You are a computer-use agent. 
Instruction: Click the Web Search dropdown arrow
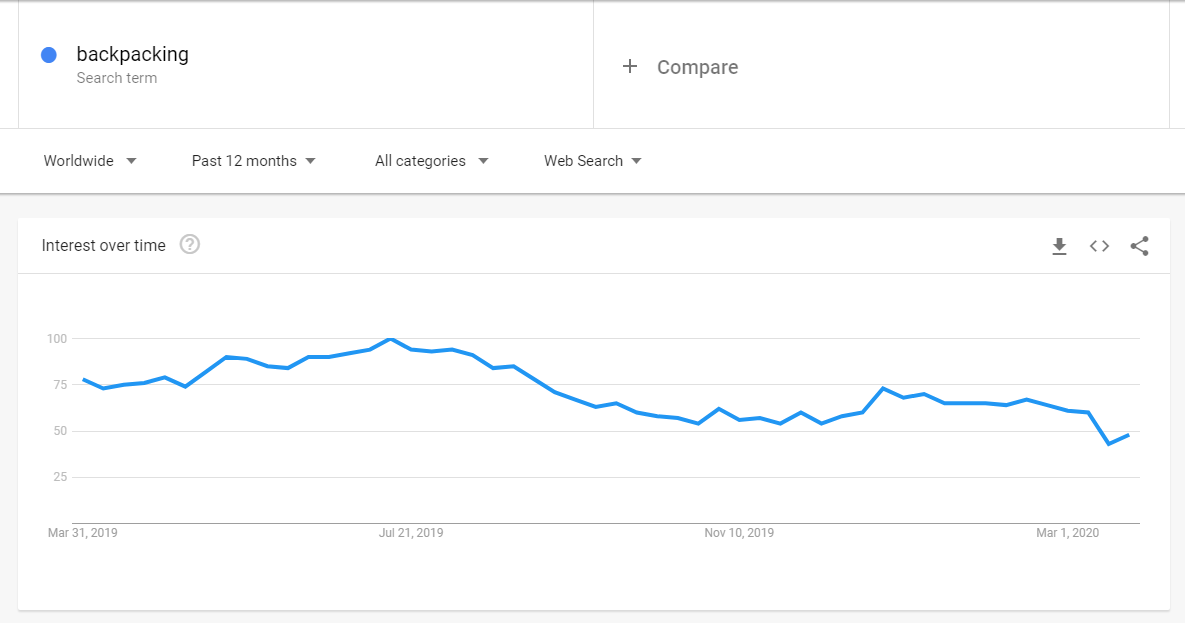pos(638,160)
